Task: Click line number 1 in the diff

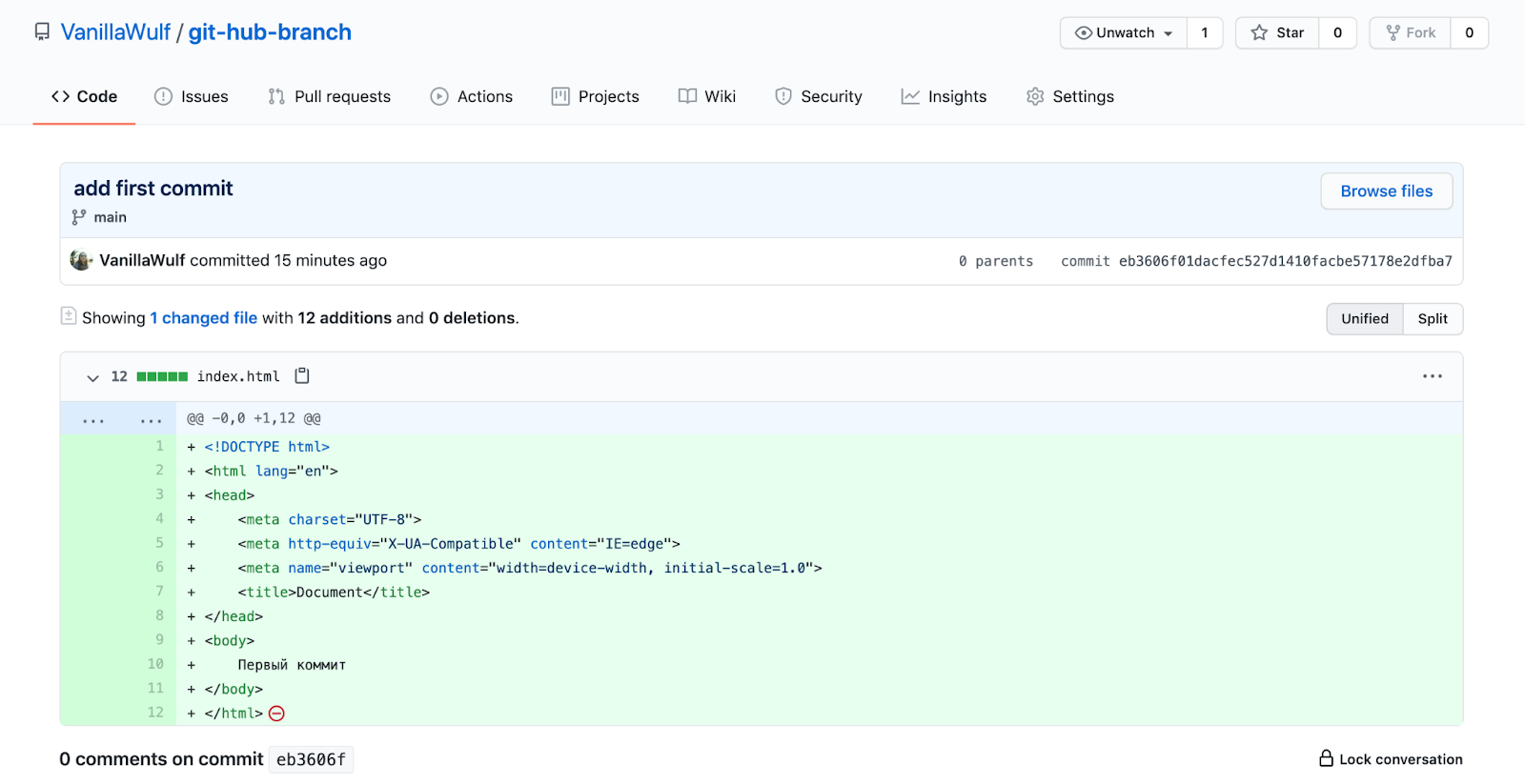Action: point(160,446)
